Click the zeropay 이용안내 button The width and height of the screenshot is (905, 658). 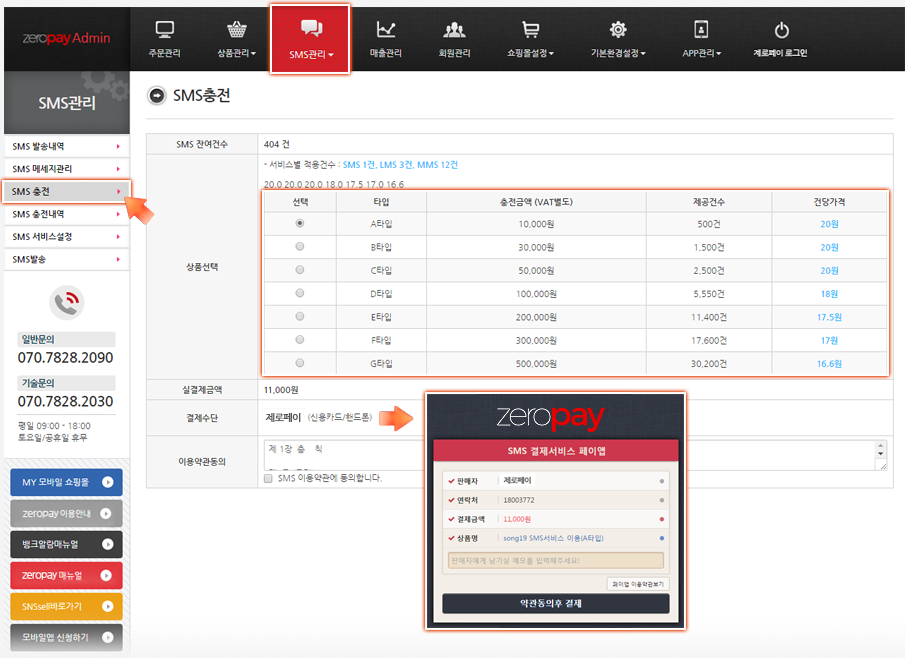[x=66, y=514]
